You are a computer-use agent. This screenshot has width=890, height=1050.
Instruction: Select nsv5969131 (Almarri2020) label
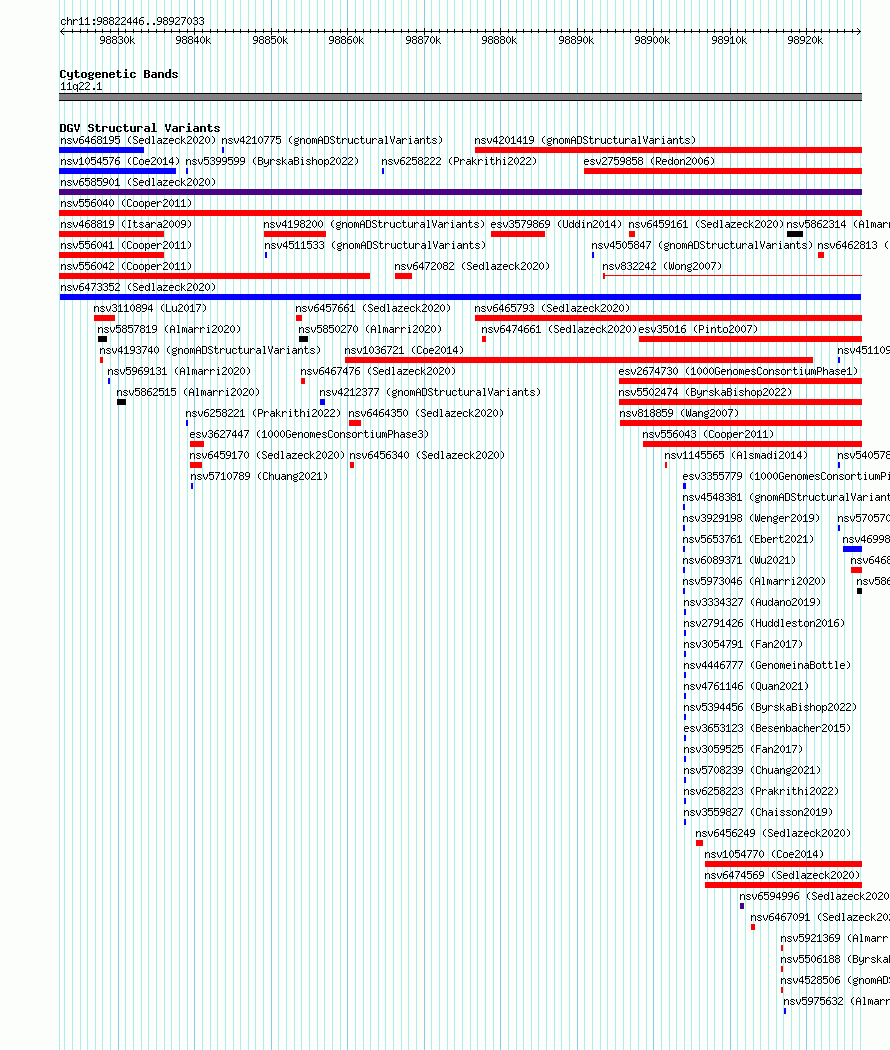coord(179,371)
